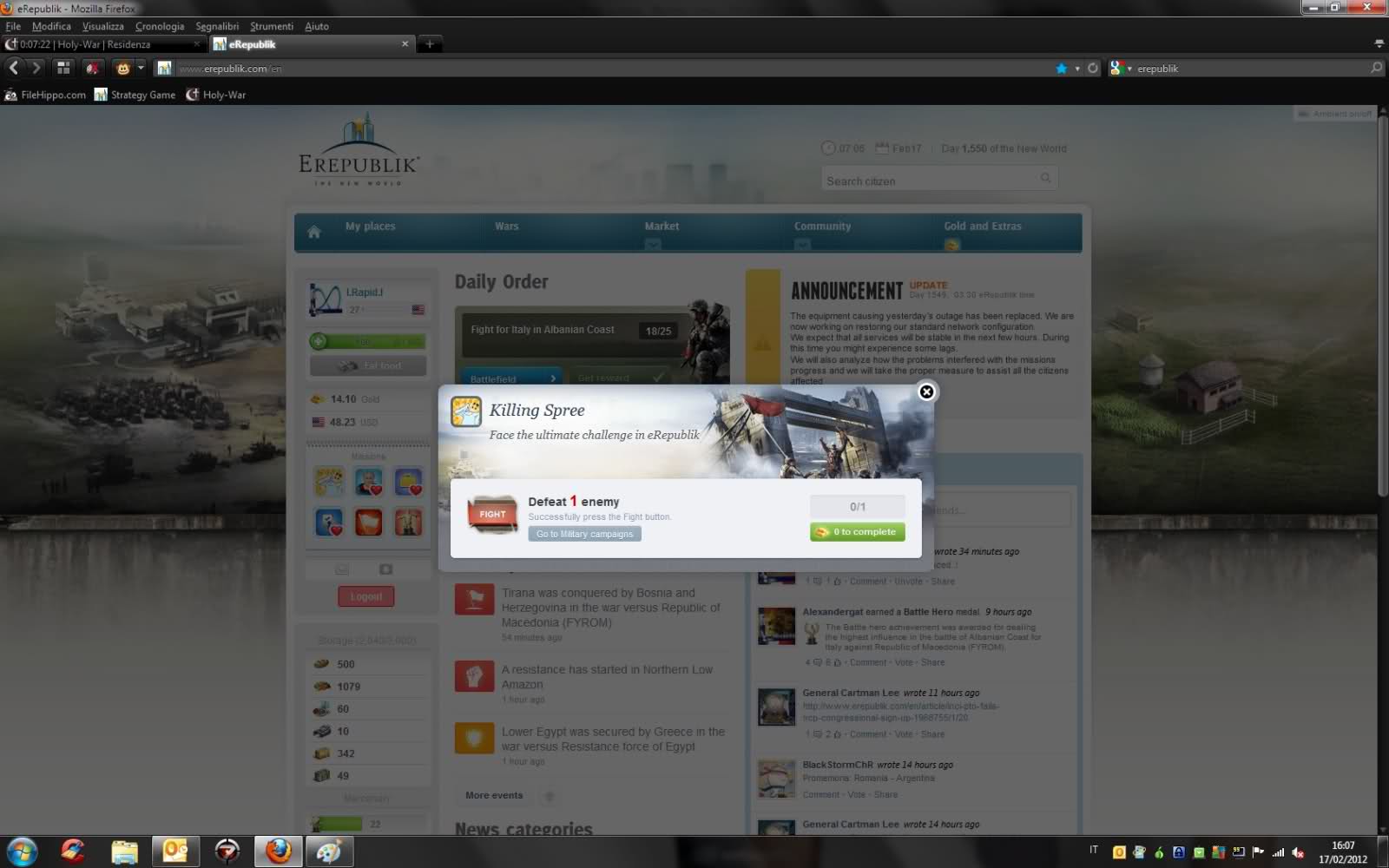Open the soldier torso mission icon

(408, 522)
